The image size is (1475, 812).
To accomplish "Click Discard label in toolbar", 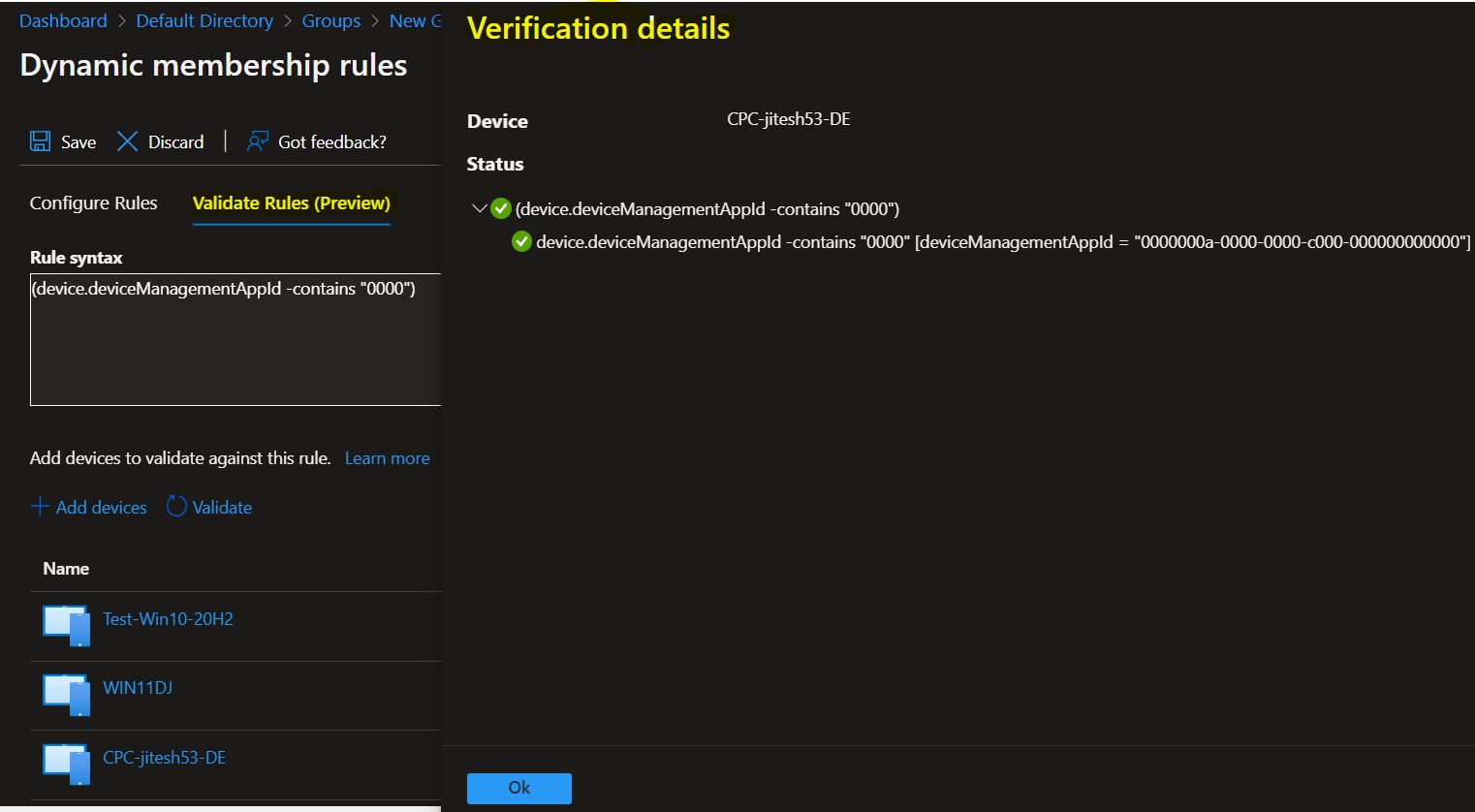I will (175, 142).
